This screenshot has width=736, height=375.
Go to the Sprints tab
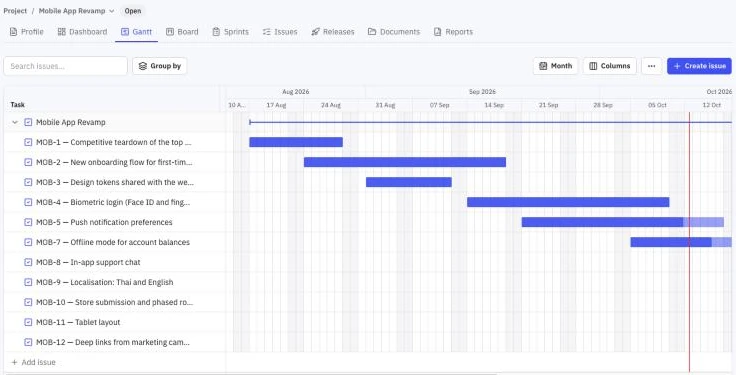230,32
